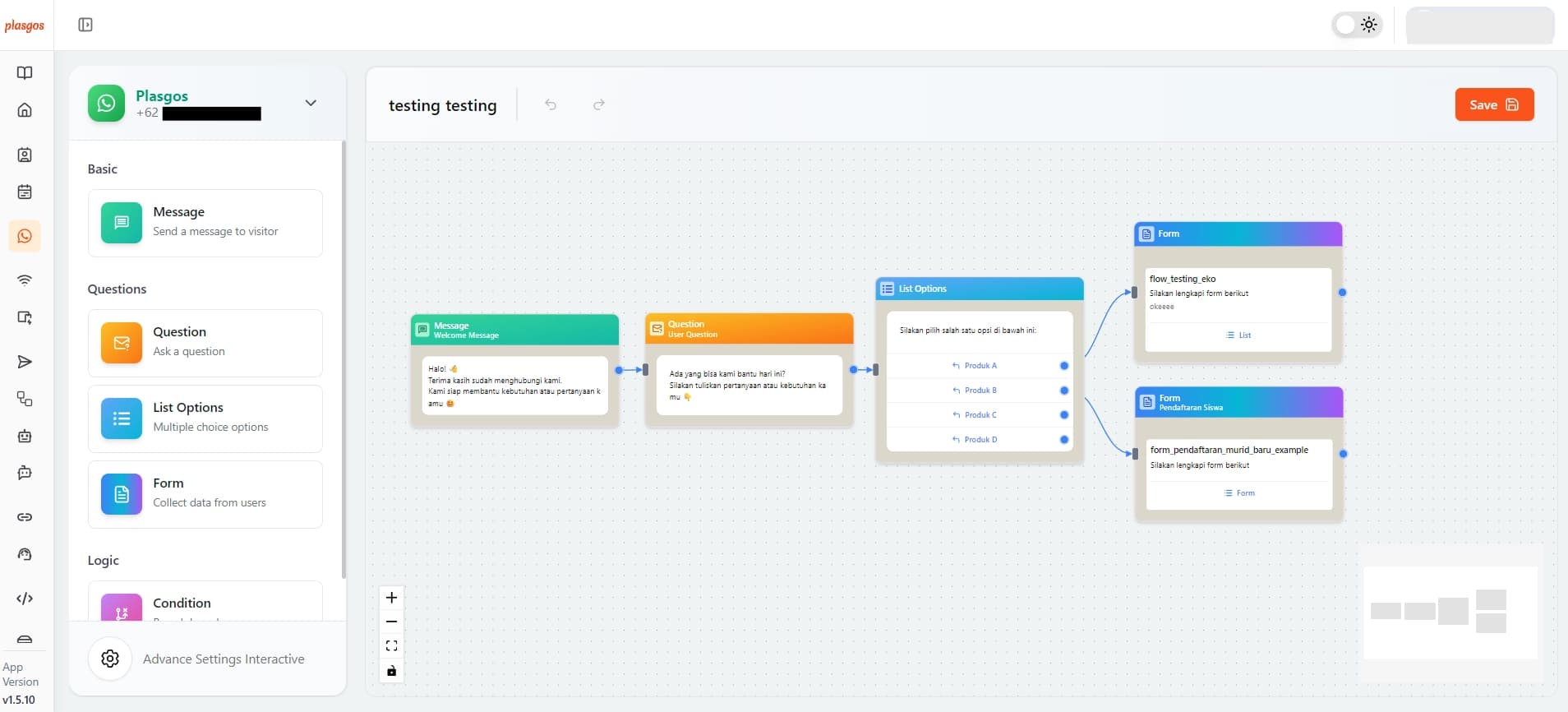Open WhatsApp section in left sidebar
Screen dimensions: 1568x712
(x=25, y=236)
